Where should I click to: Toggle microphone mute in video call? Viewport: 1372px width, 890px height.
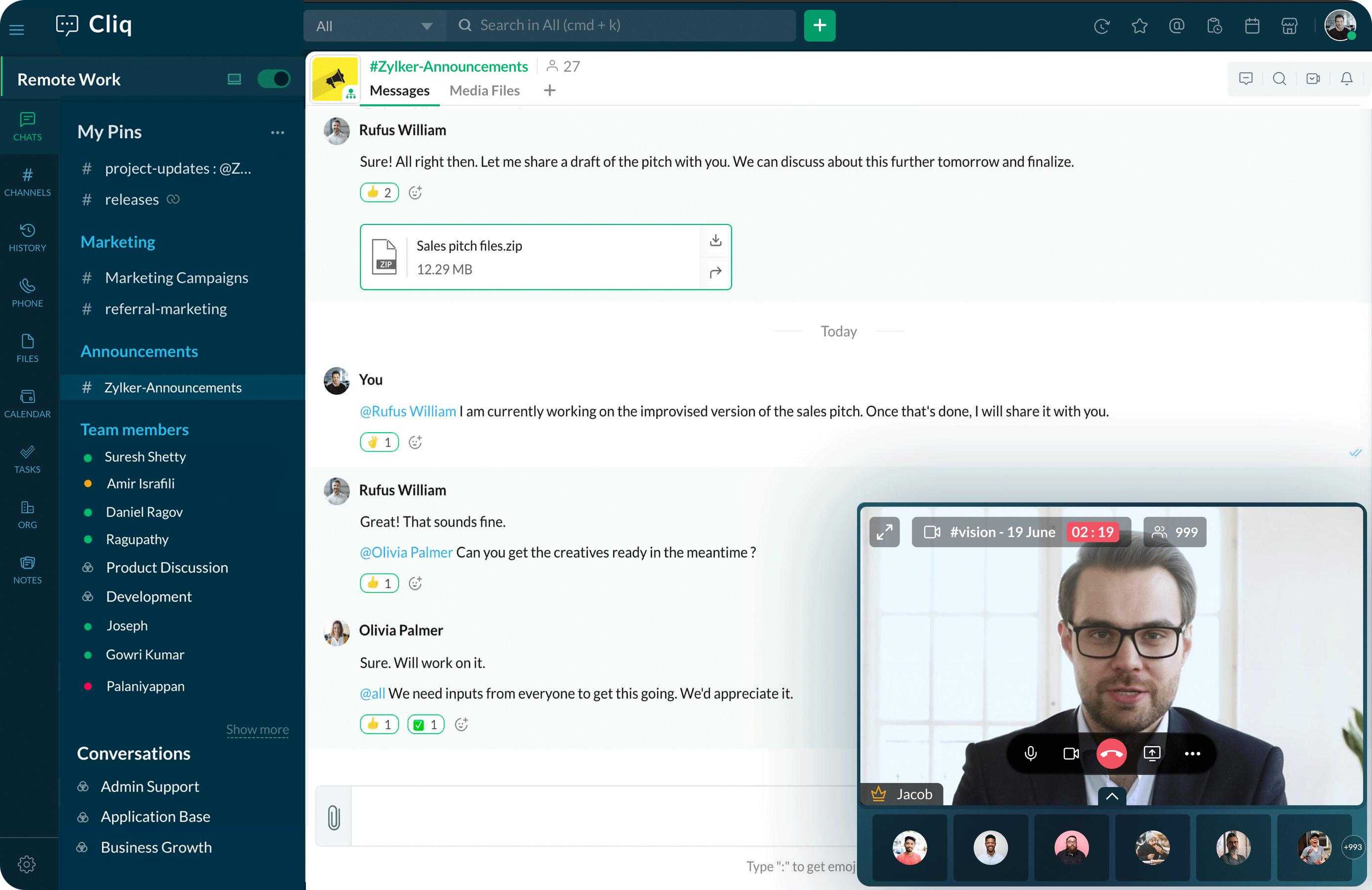pyautogui.click(x=1028, y=753)
